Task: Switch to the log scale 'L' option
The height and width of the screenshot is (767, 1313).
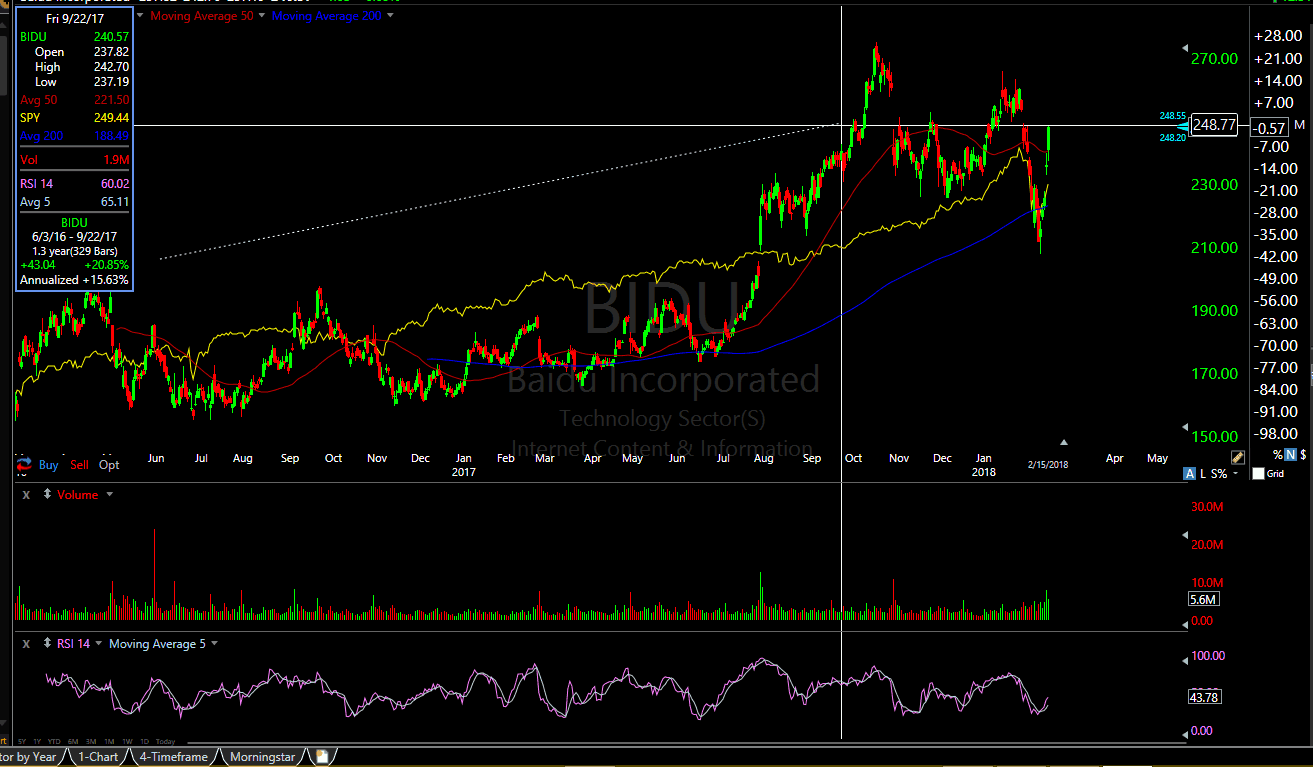Action: tap(1203, 474)
